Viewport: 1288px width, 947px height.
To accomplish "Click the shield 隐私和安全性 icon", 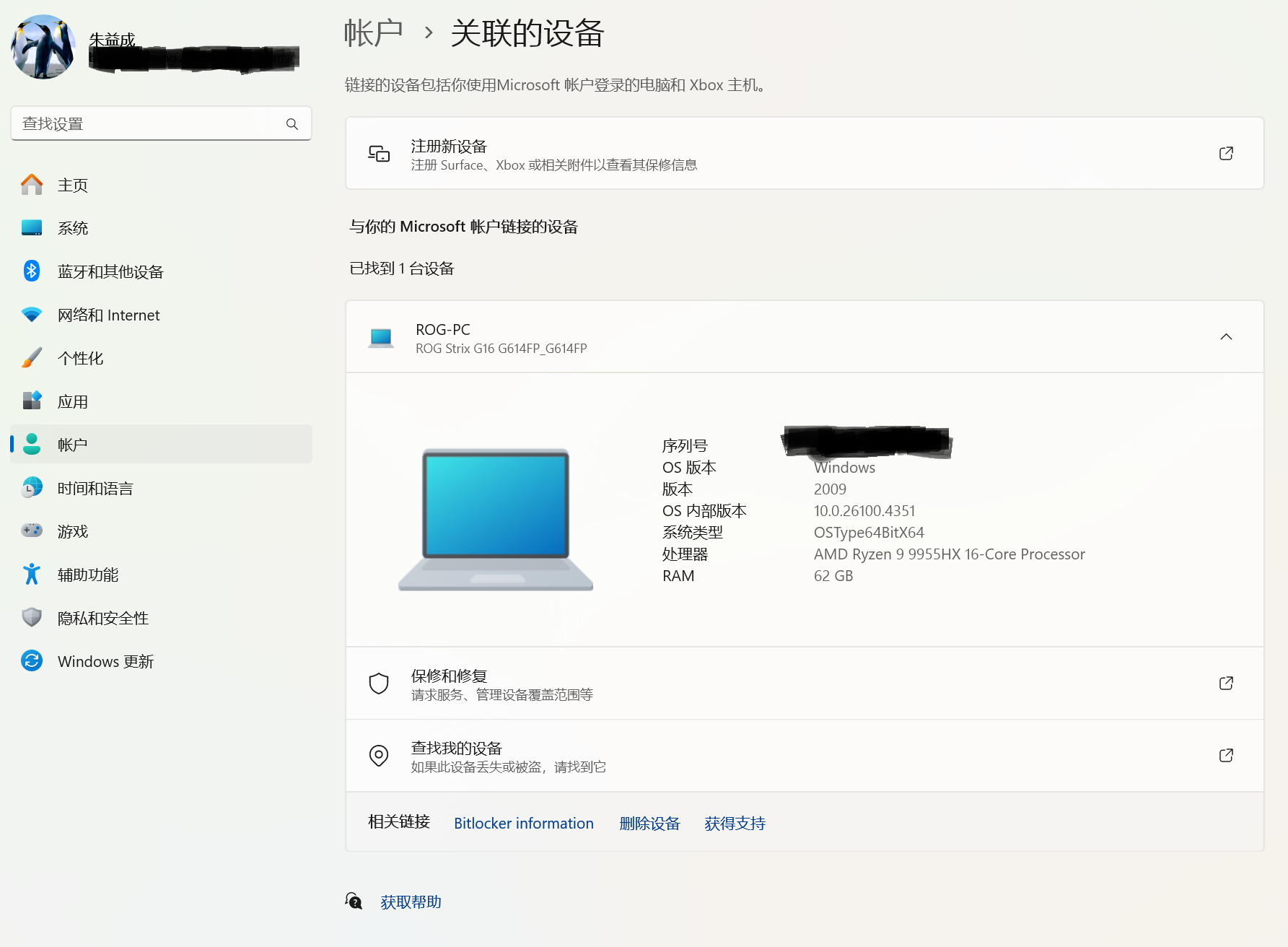I will pos(32,618).
